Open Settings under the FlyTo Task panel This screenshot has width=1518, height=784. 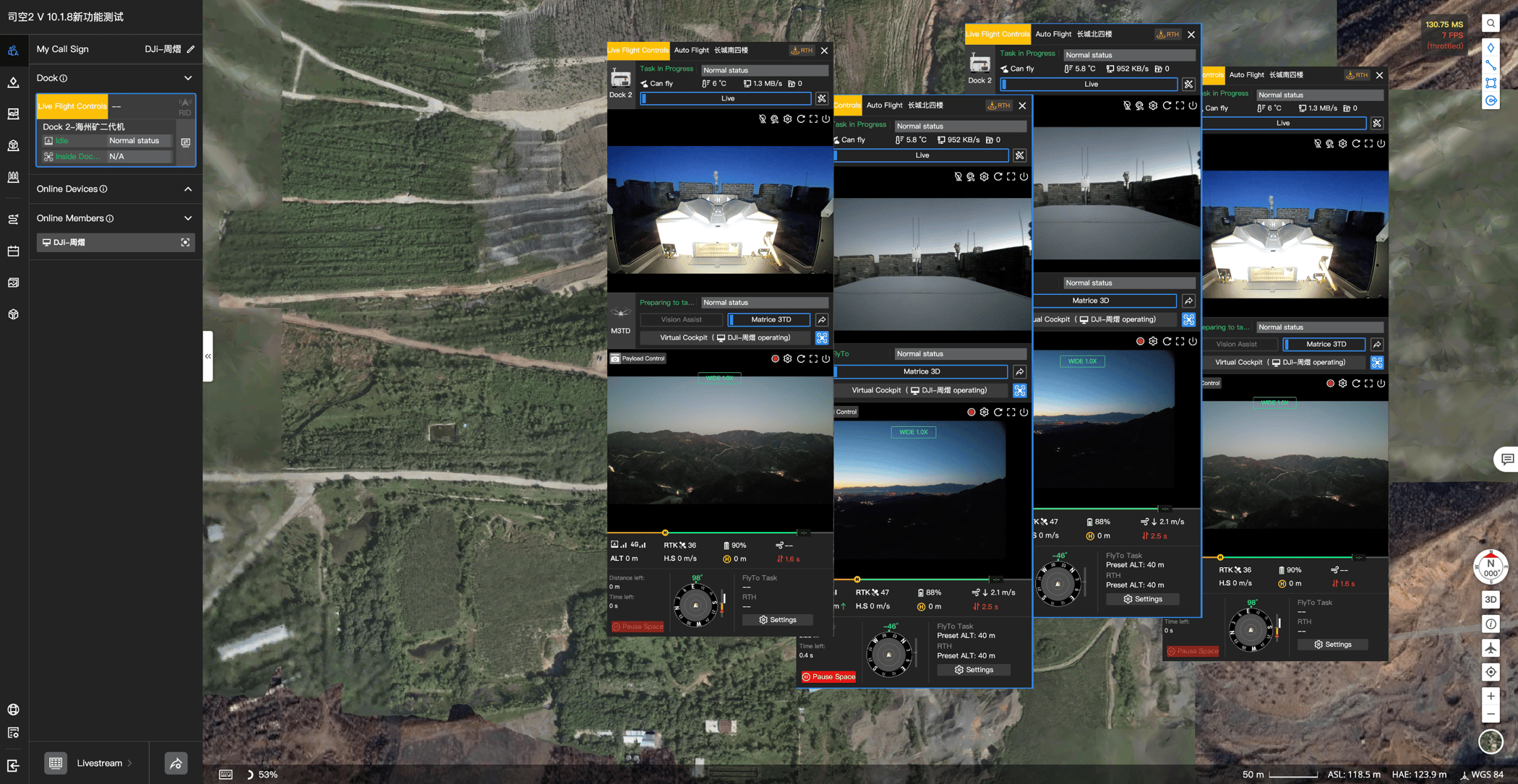(778, 619)
